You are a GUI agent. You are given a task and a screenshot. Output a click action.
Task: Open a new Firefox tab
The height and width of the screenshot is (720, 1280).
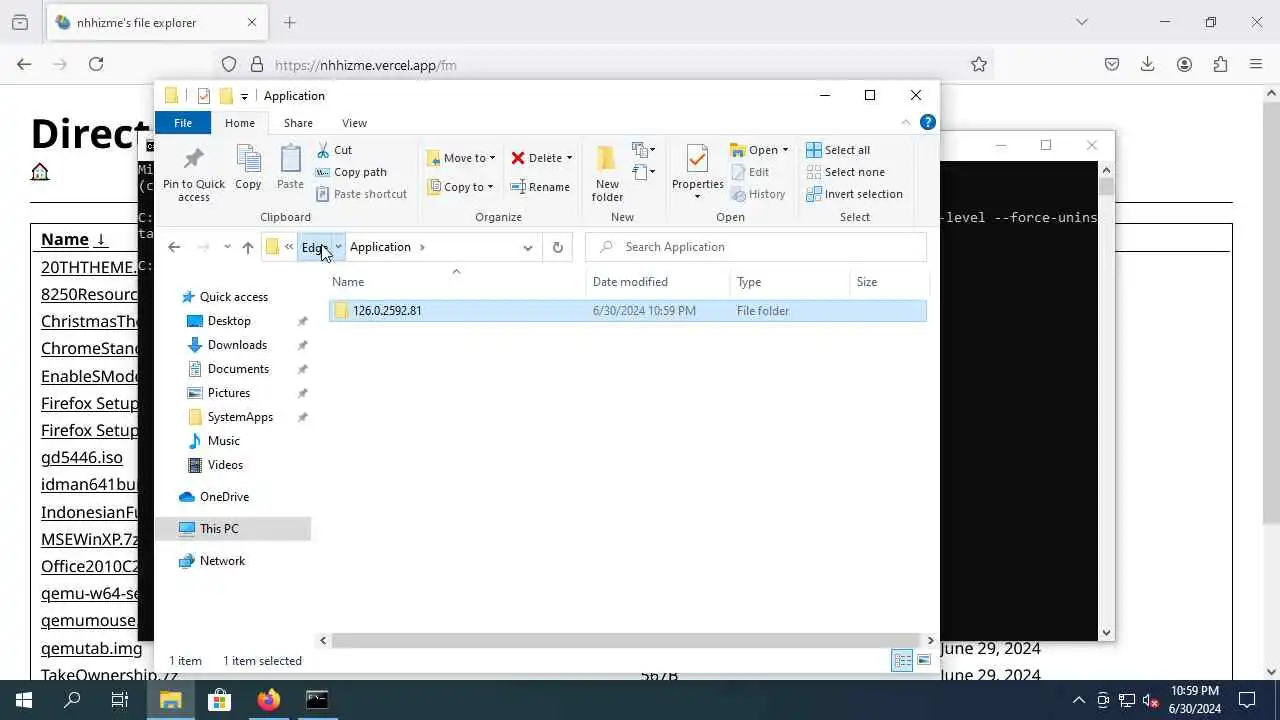pyautogui.click(x=290, y=22)
